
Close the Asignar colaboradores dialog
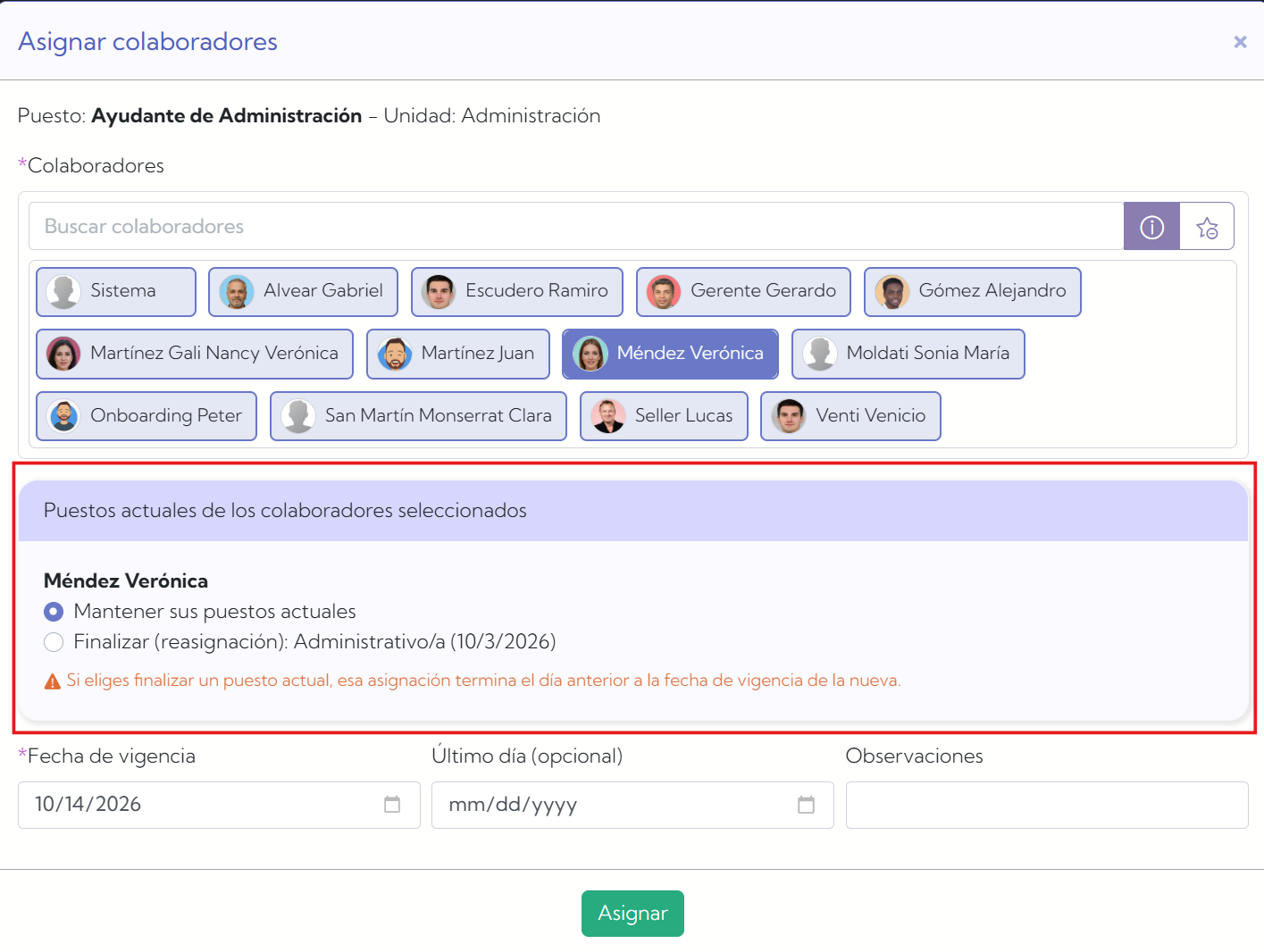click(x=1240, y=42)
